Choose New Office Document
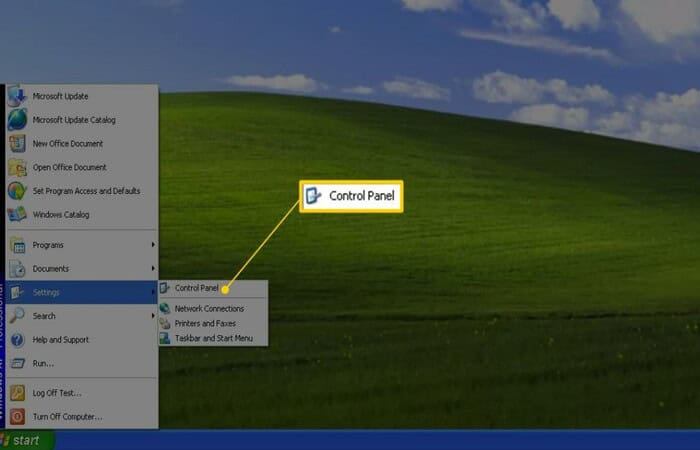Viewport: 700px width, 450px height. [82, 143]
